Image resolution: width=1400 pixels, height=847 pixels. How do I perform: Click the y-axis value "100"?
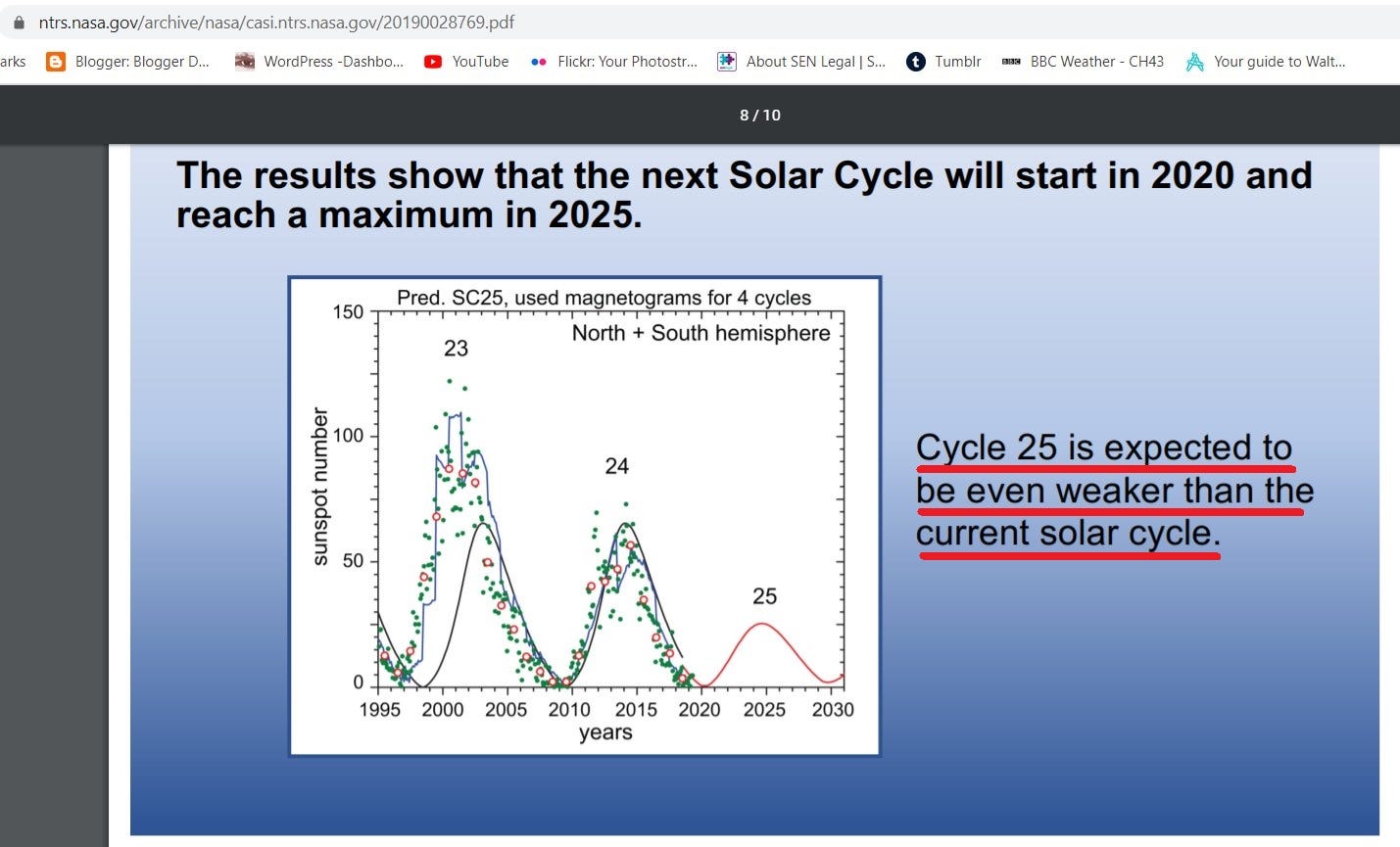pos(348,436)
